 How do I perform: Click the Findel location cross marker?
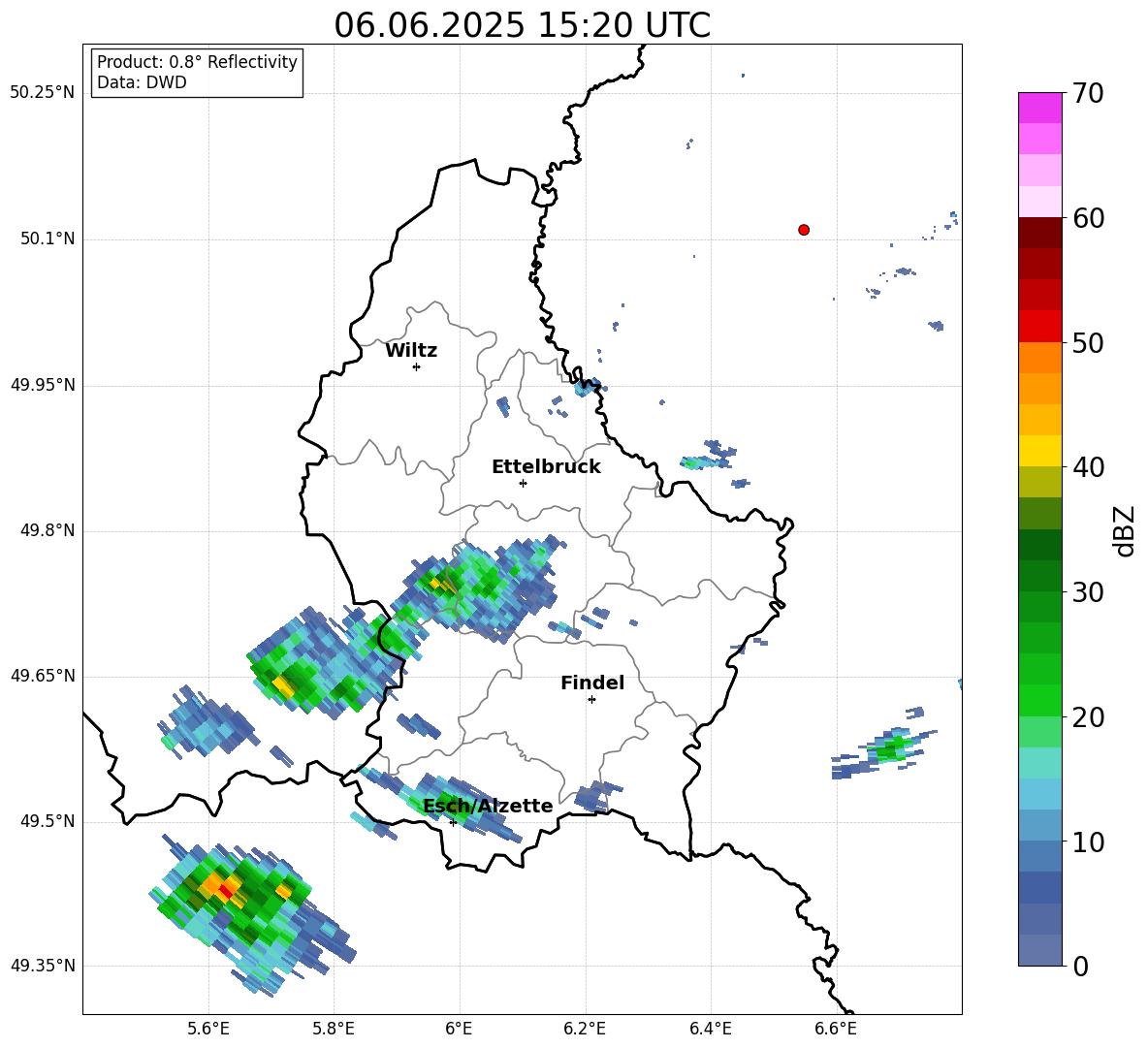coord(591,700)
